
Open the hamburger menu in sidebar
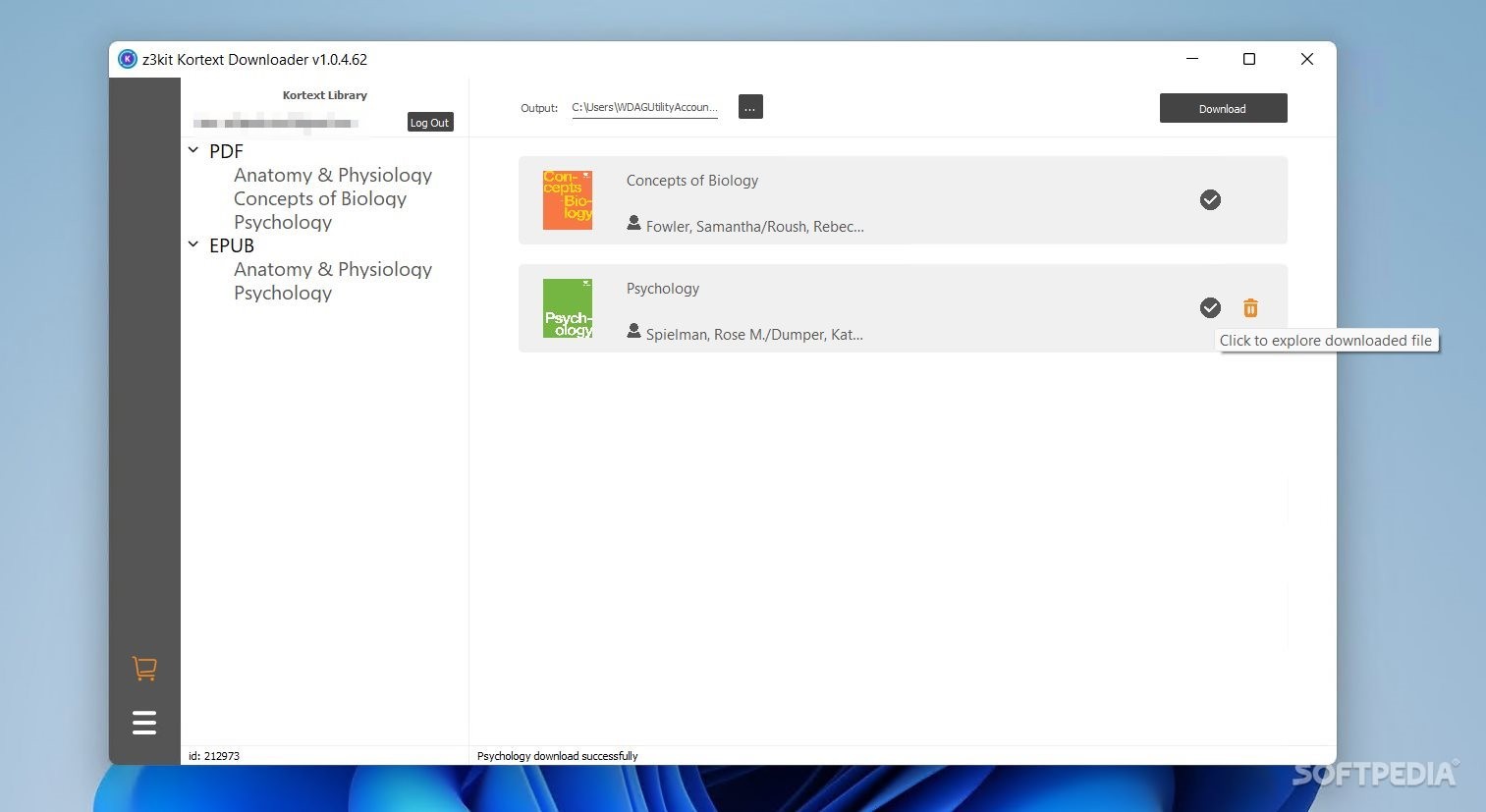coord(144,723)
